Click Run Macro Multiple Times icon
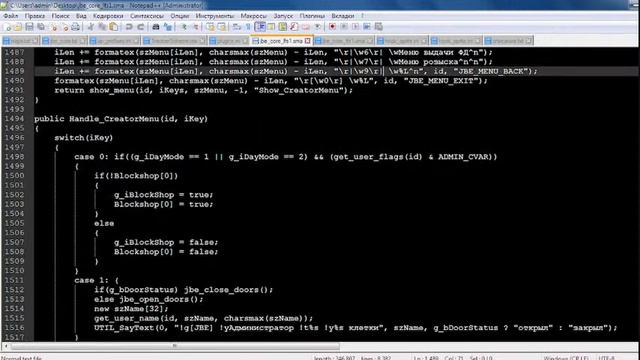This screenshot has height=360, width=640. point(367,27)
